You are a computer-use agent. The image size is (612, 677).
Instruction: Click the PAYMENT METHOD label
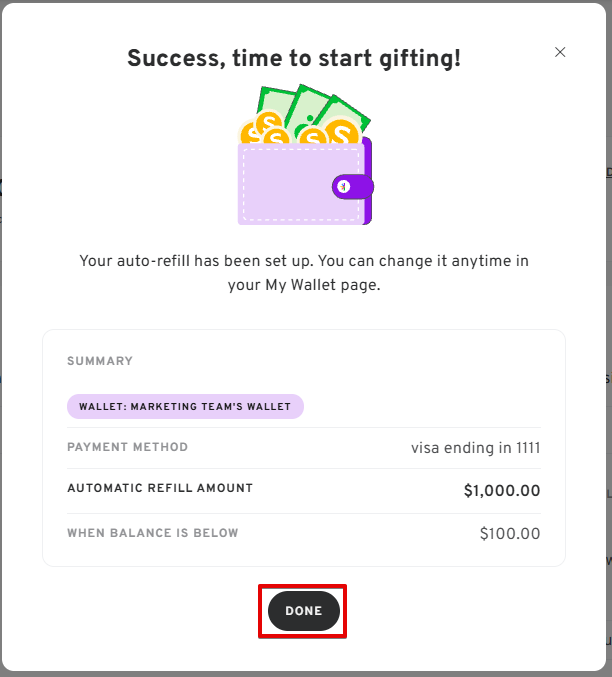coord(127,447)
